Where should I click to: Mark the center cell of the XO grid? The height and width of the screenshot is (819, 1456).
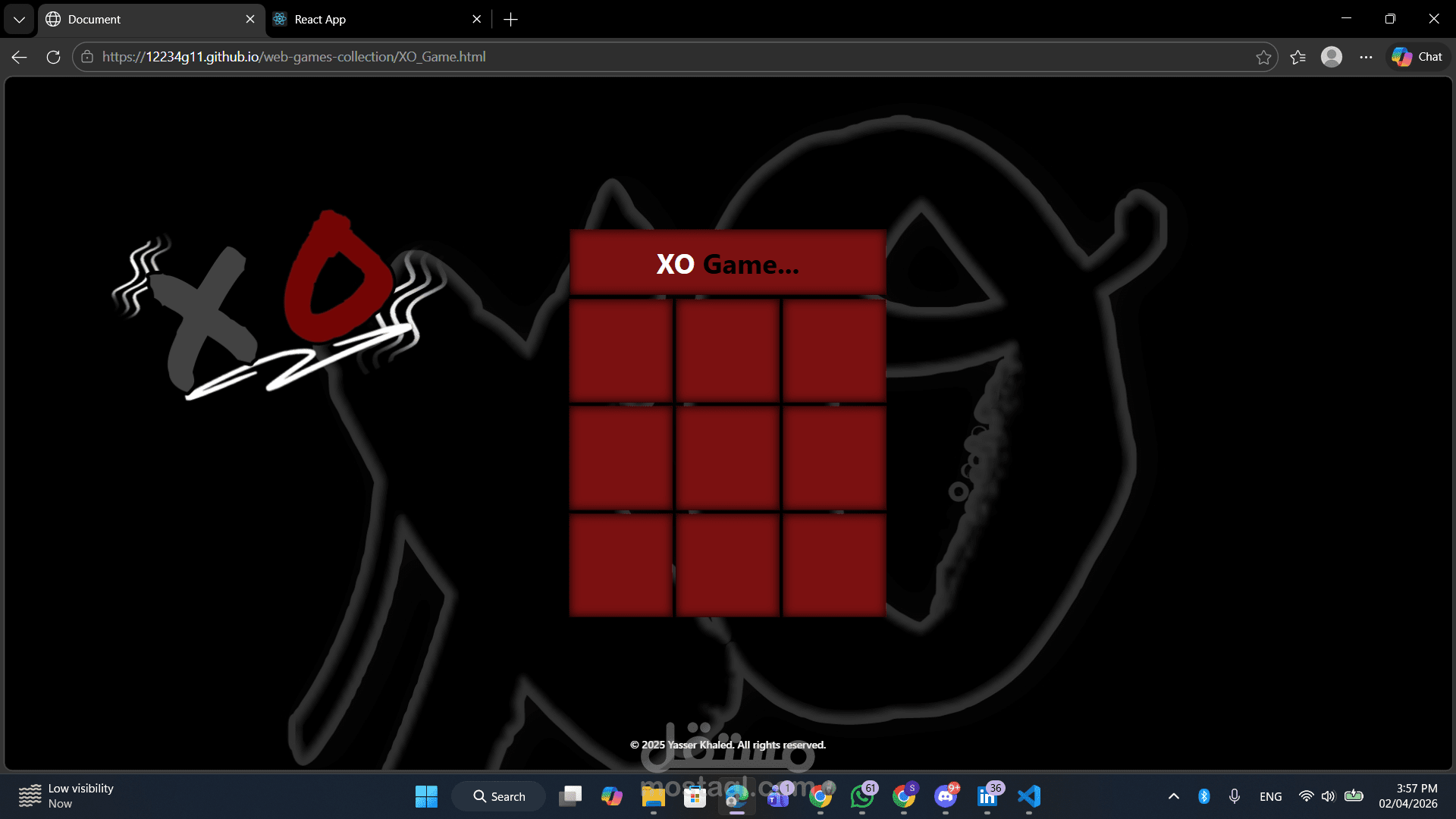coord(727,457)
